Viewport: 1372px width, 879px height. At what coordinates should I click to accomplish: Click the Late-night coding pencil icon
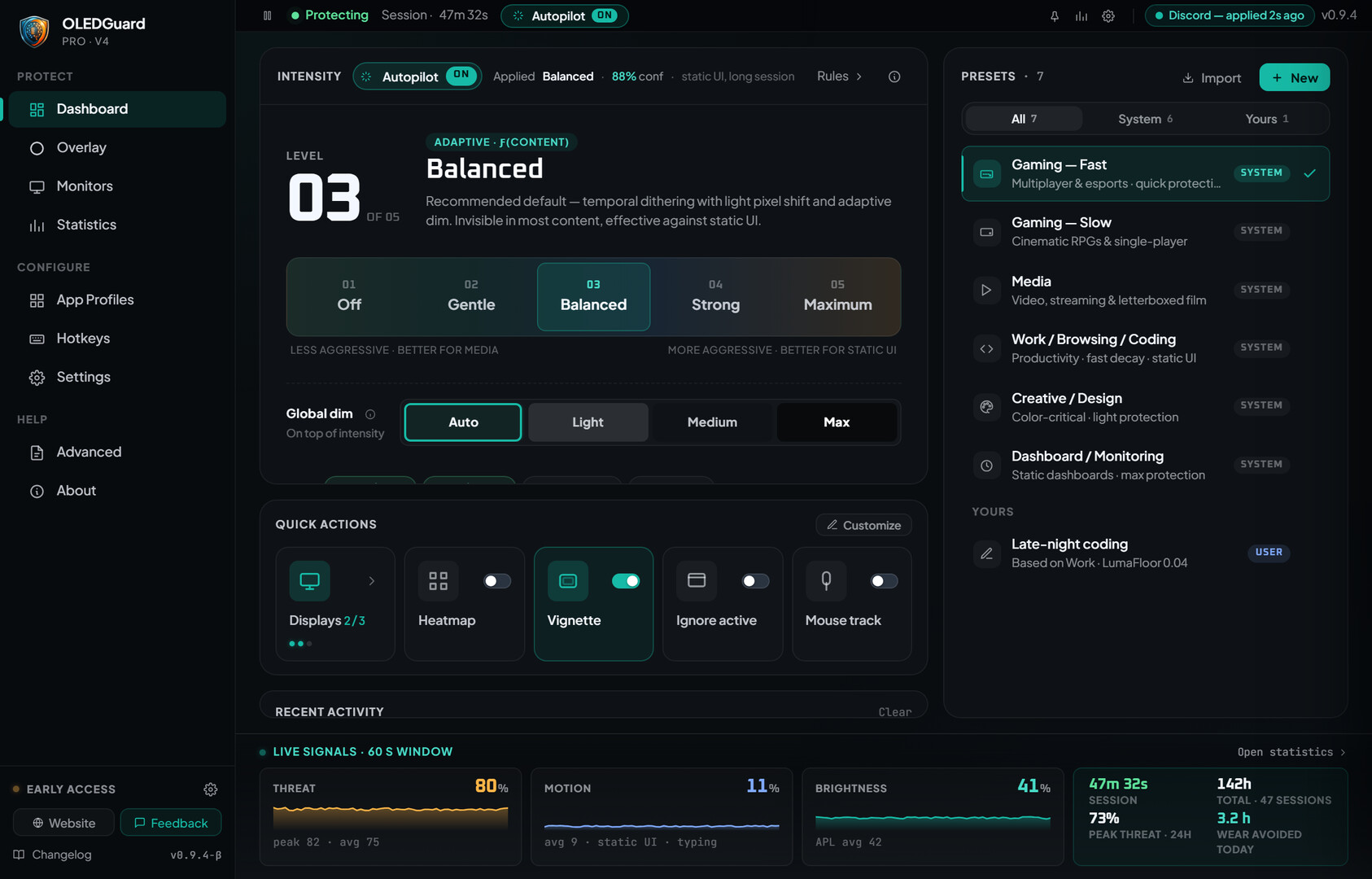[986, 553]
